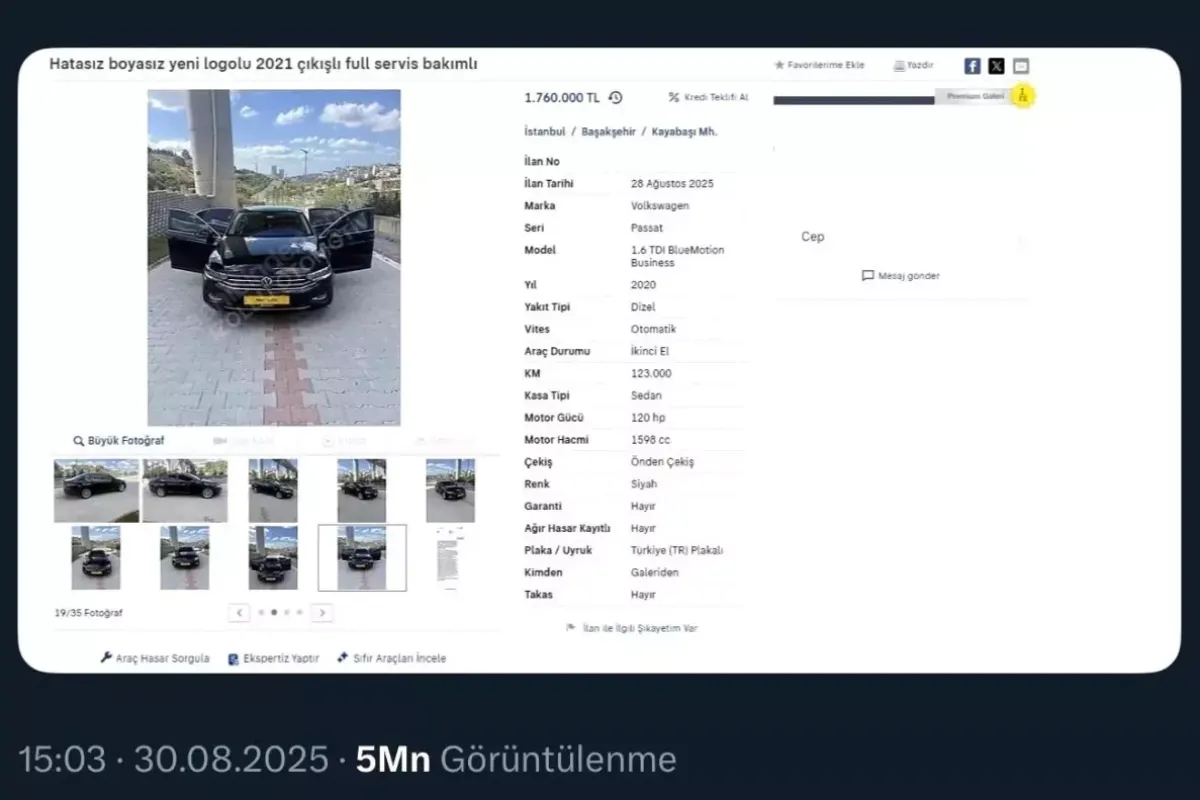Click the star icon beside Favorilerime Ekle
Image resolution: width=1200 pixels, height=800 pixels.
click(x=779, y=65)
